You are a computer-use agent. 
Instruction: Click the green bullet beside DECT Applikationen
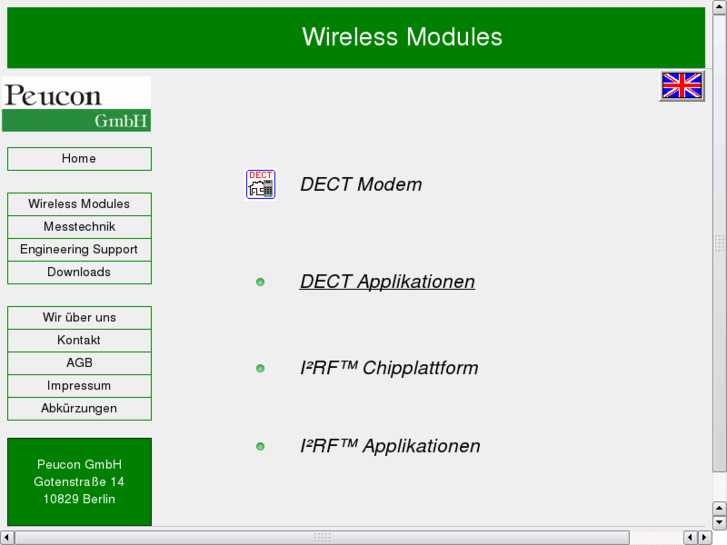pos(260,282)
